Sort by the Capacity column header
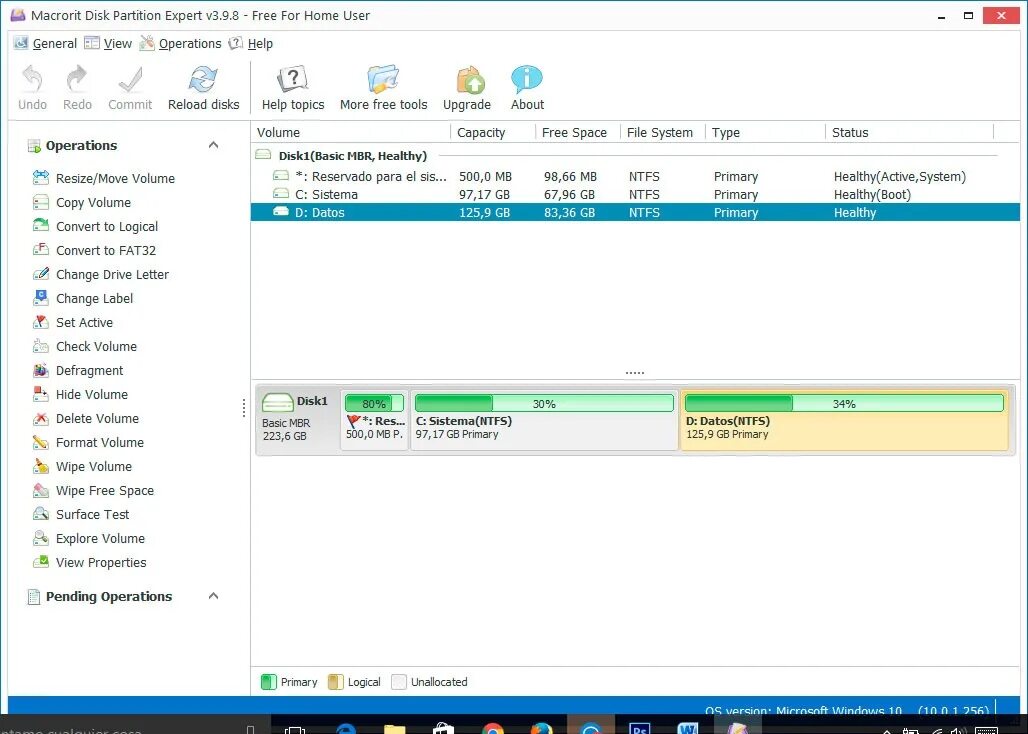 pos(493,132)
